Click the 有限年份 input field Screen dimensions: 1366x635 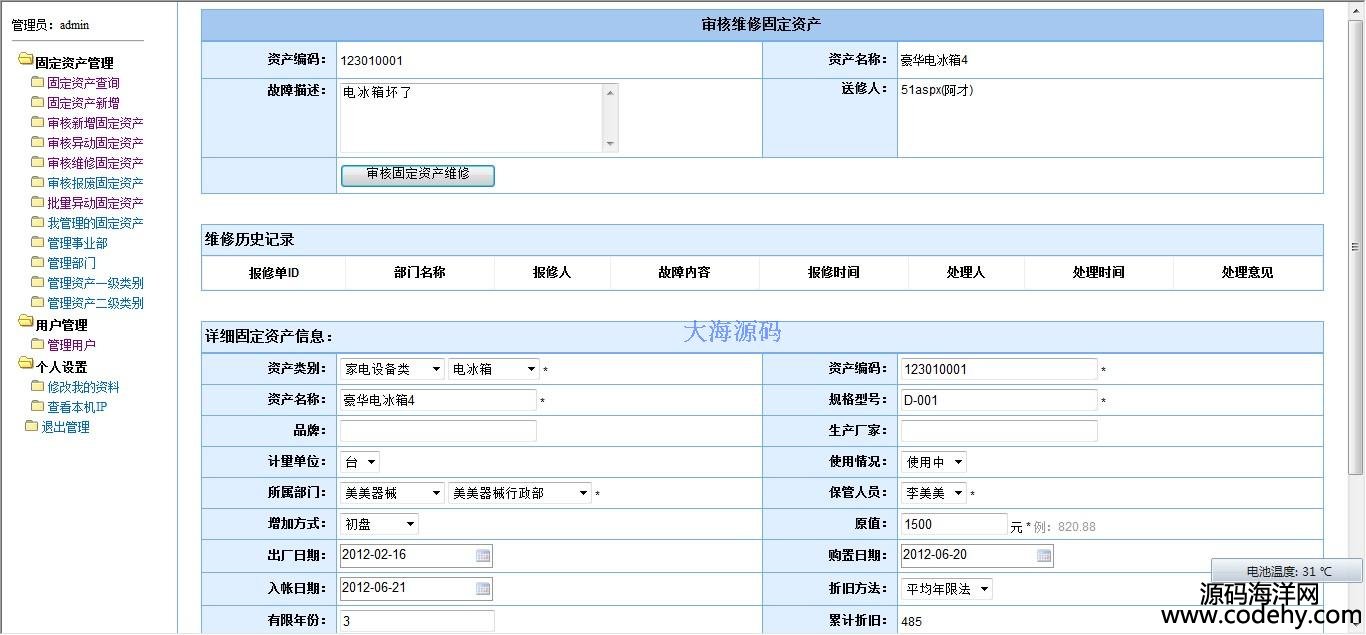417,621
